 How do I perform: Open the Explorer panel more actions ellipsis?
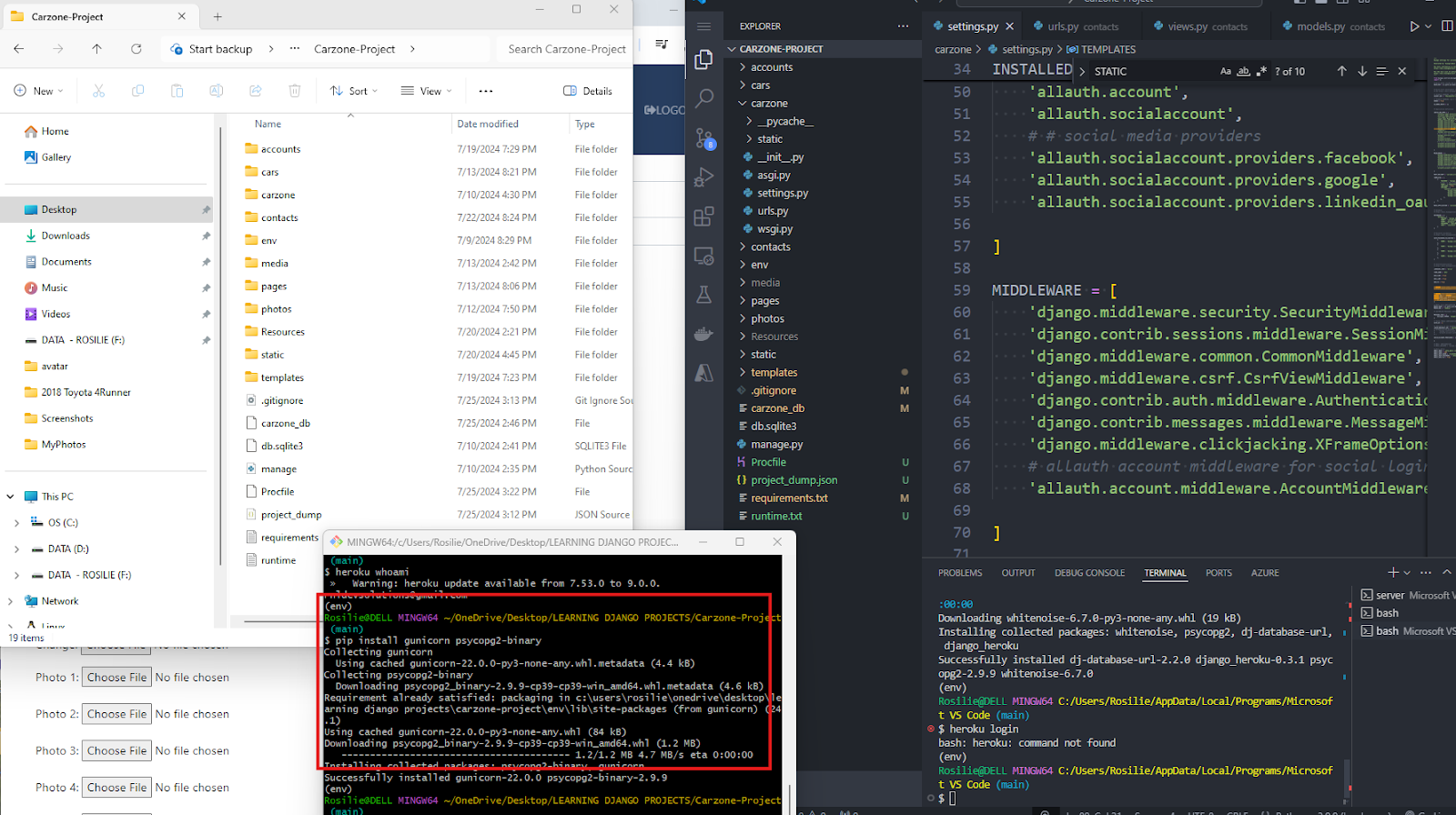(903, 26)
